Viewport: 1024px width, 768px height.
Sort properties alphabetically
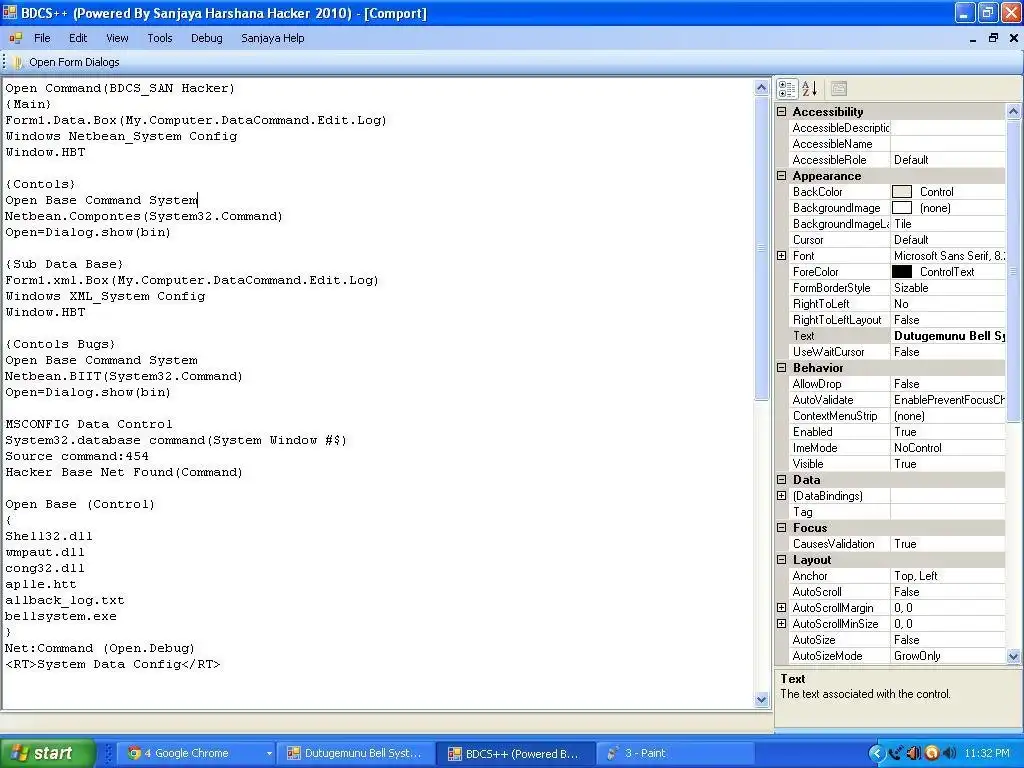(x=810, y=89)
